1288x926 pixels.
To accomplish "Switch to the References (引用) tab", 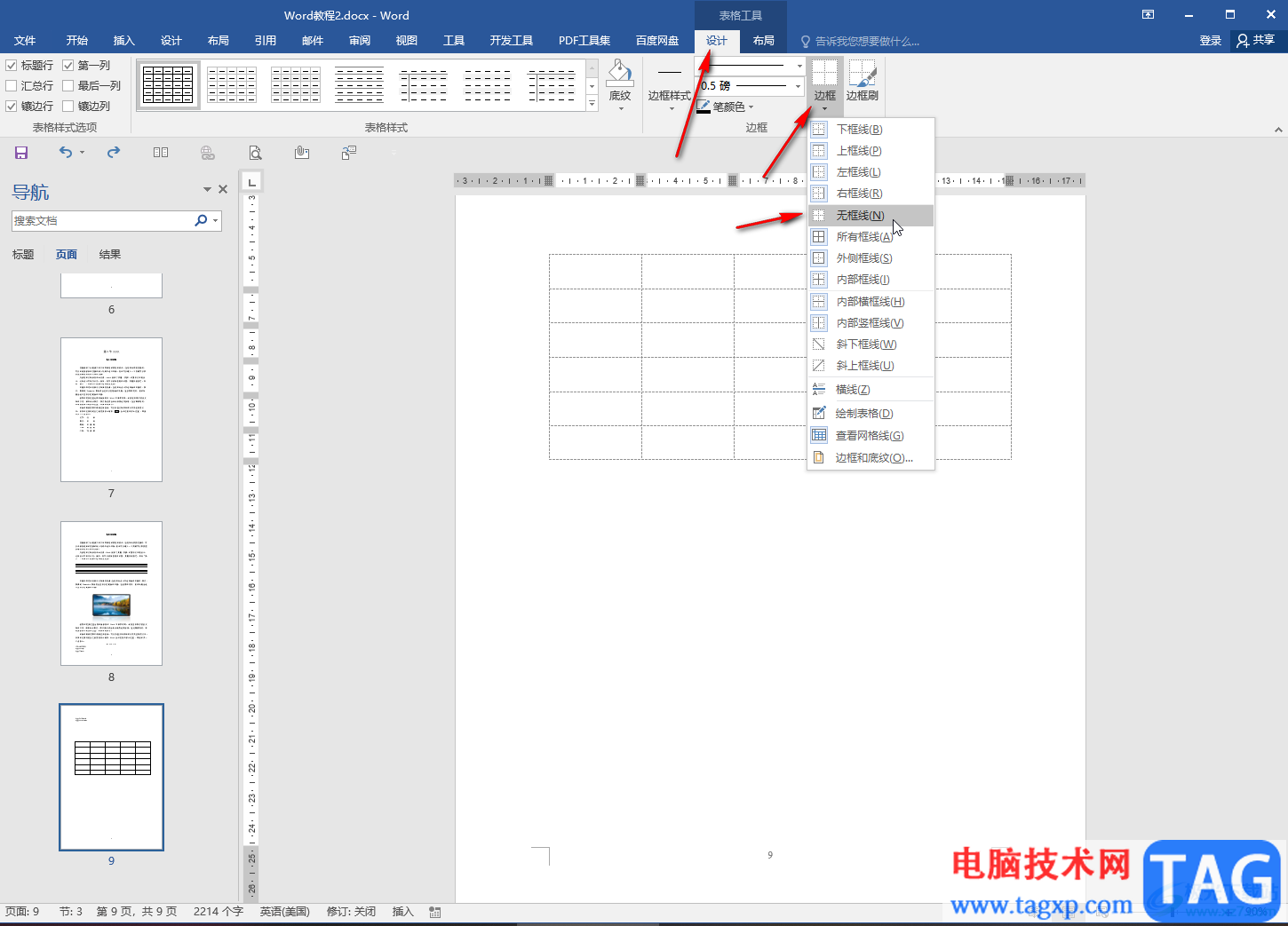I will [x=266, y=41].
